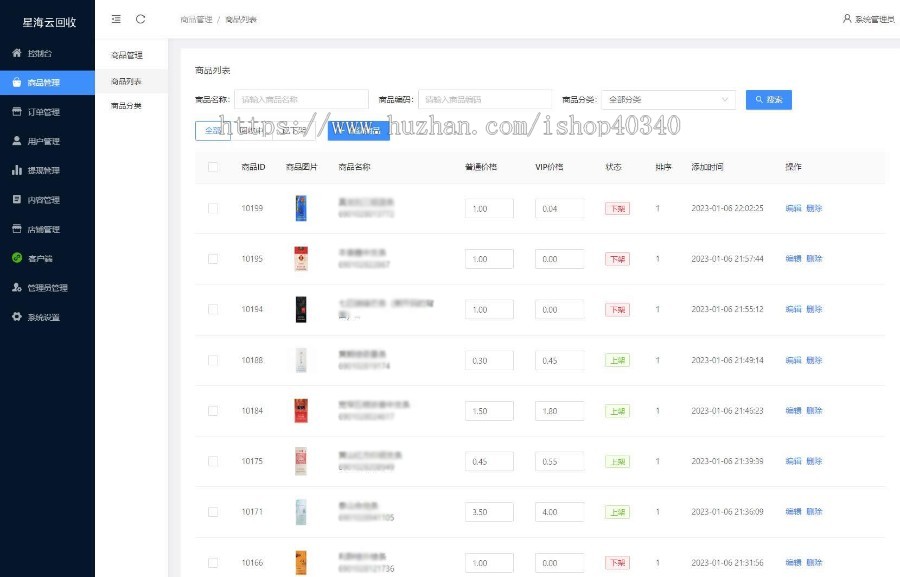The height and width of the screenshot is (577, 900).
Task: Click the 系统管理员 user avatar icon
Action: (847, 19)
